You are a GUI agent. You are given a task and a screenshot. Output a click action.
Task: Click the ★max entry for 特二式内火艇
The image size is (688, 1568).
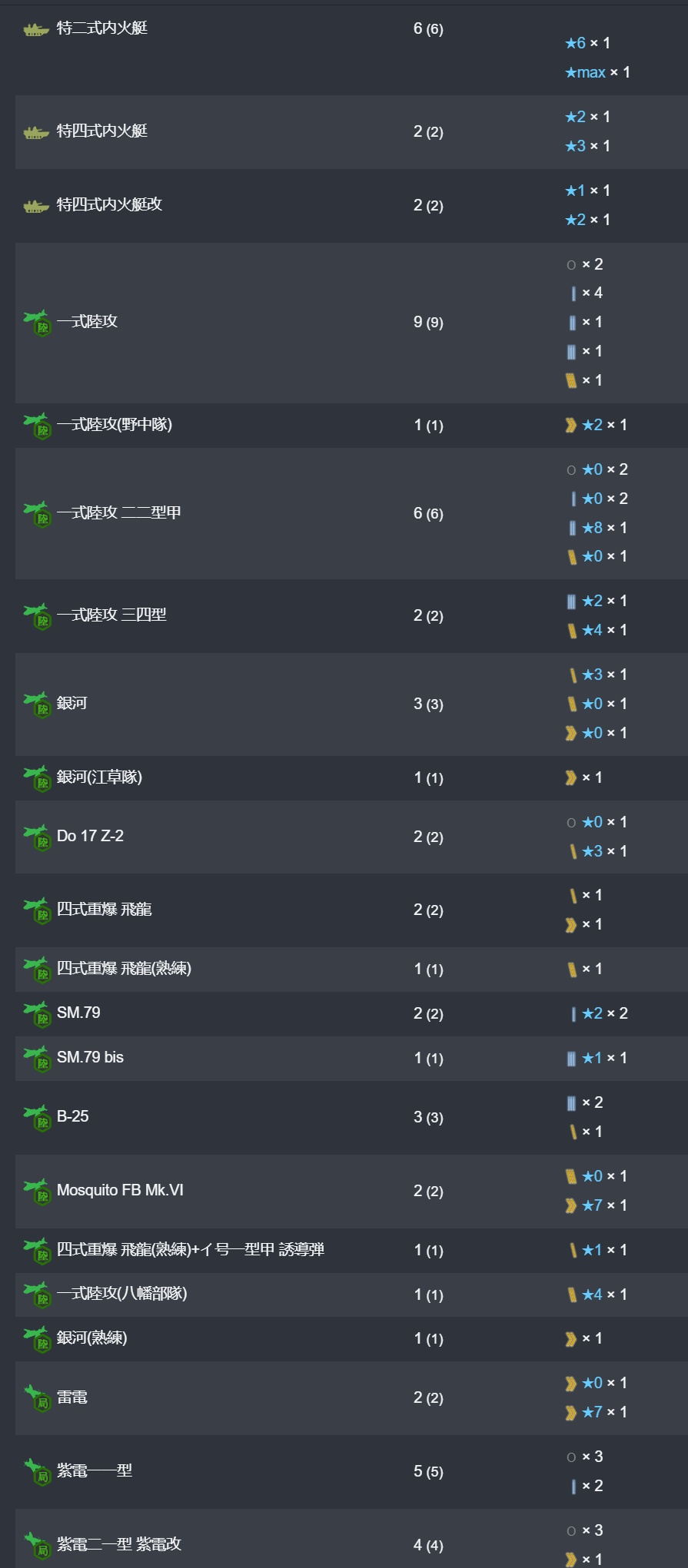tap(597, 72)
